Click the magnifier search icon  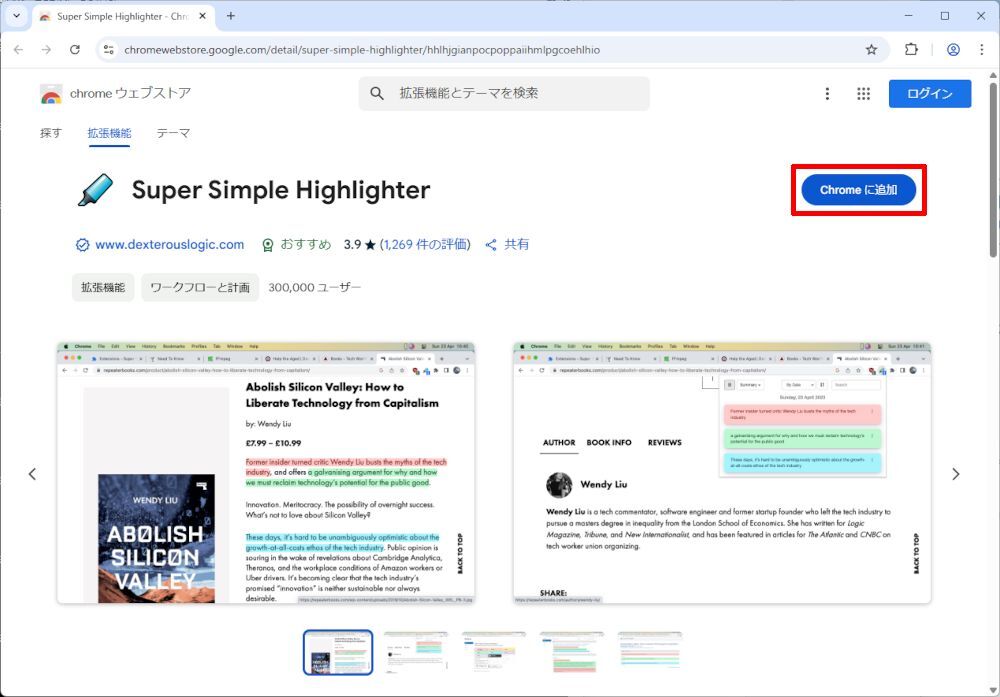377,94
